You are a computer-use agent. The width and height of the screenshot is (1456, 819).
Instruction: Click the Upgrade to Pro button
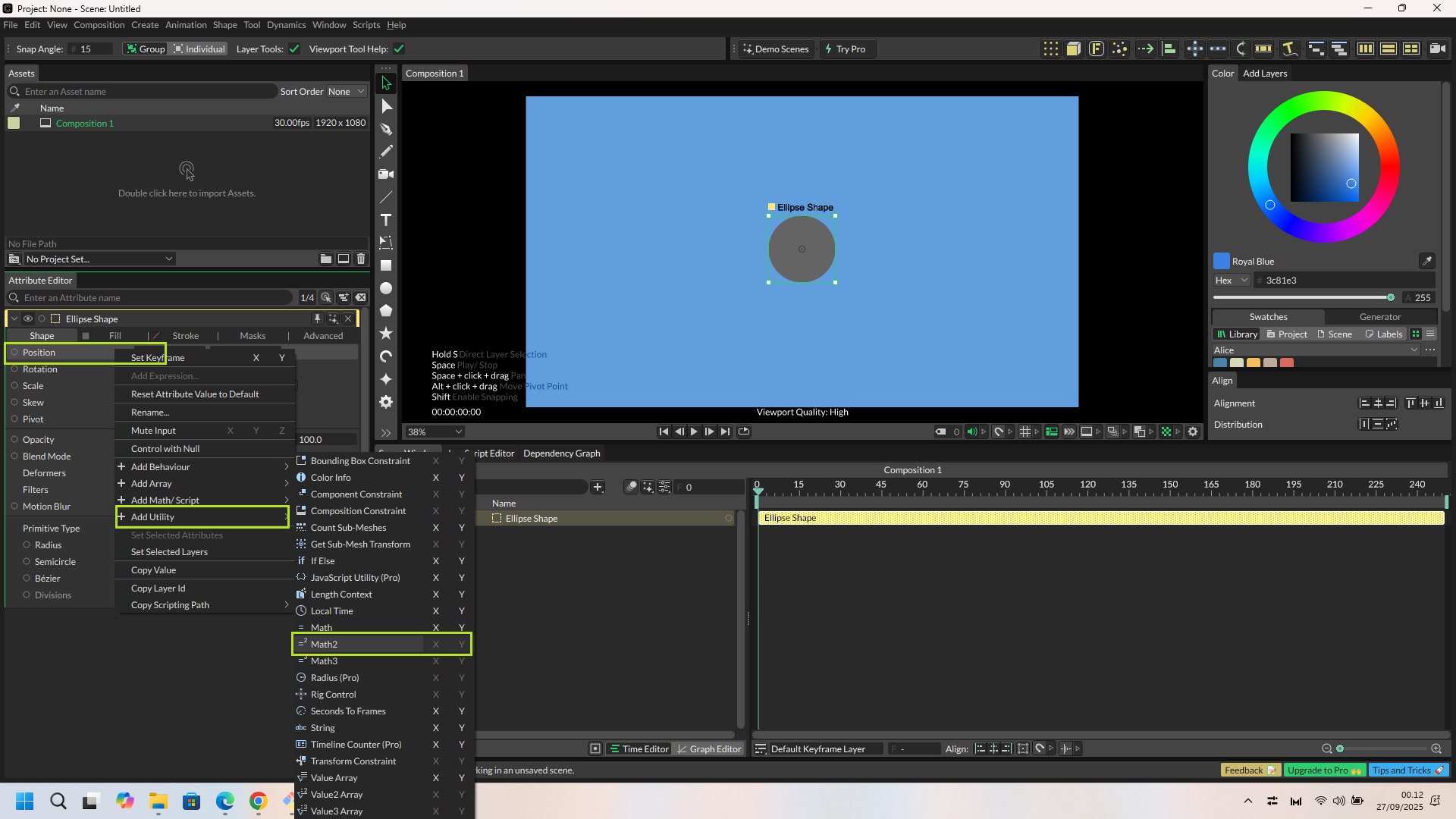click(1324, 770)
